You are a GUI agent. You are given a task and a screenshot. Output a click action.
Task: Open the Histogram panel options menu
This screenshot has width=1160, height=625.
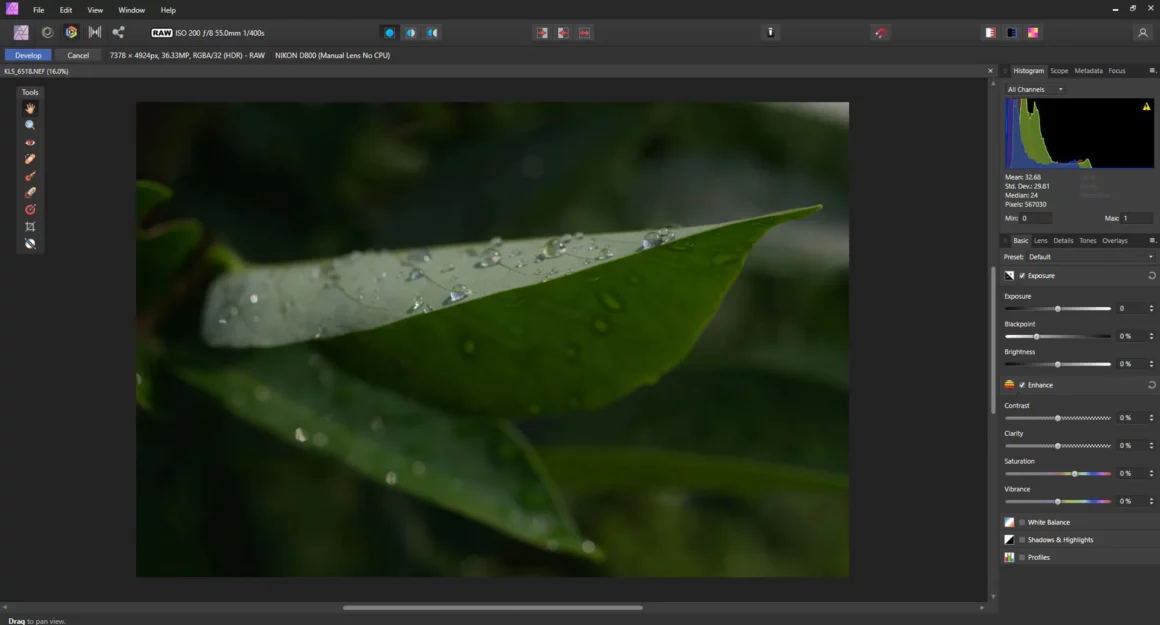click(1152, 71)
